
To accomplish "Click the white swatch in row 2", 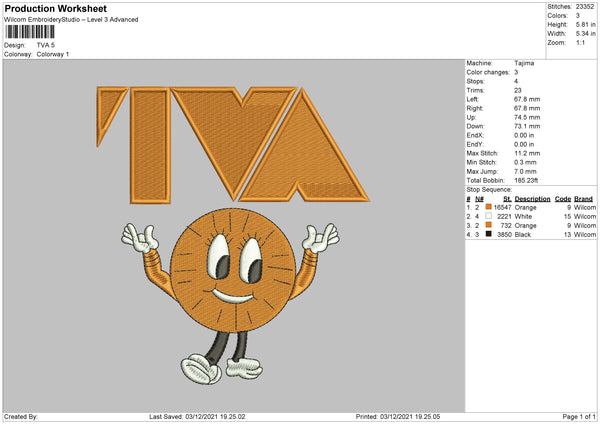I will [x=488, y=216].
